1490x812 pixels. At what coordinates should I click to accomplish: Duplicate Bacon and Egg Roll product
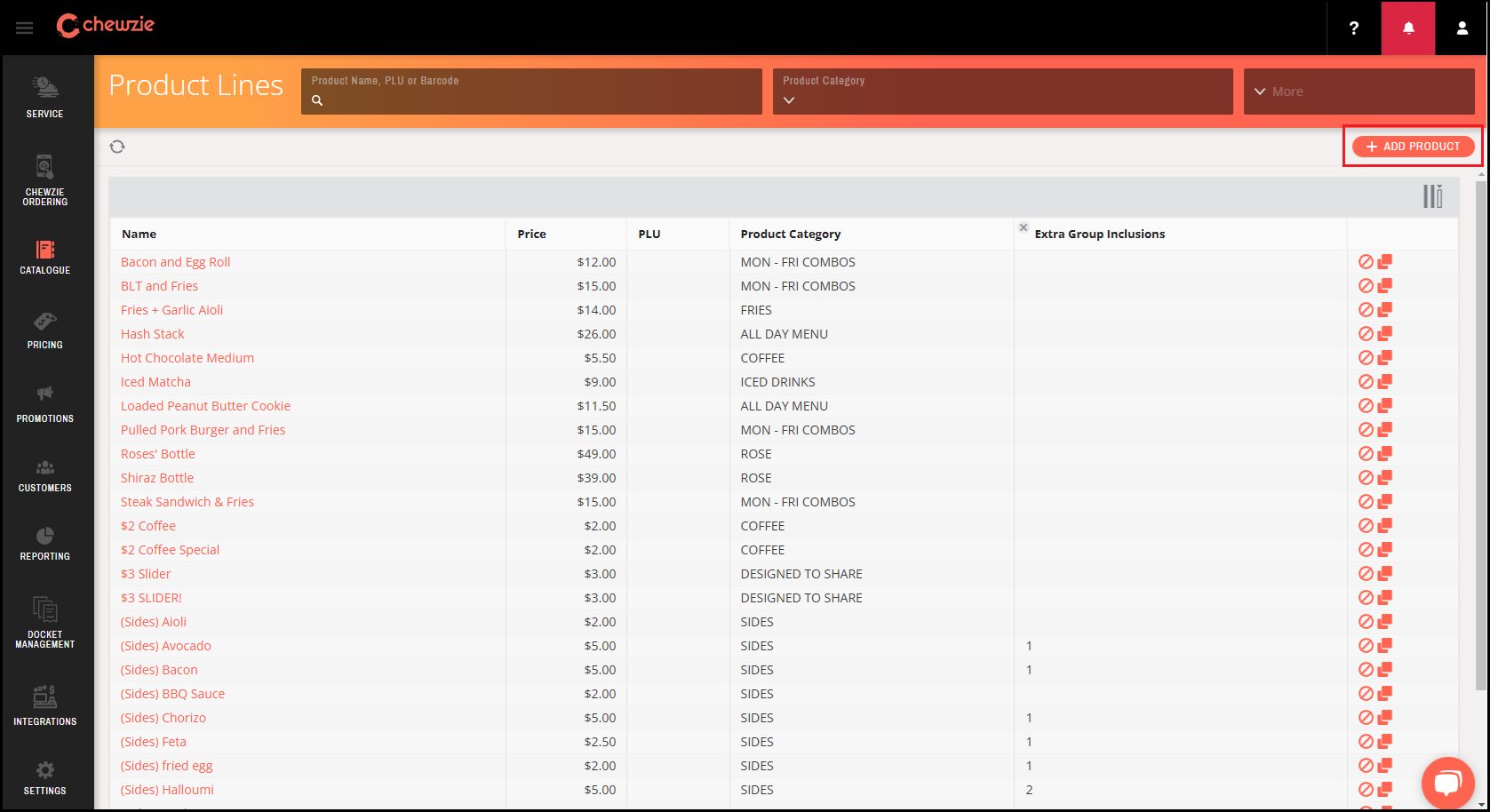[x=1384, y=261]
